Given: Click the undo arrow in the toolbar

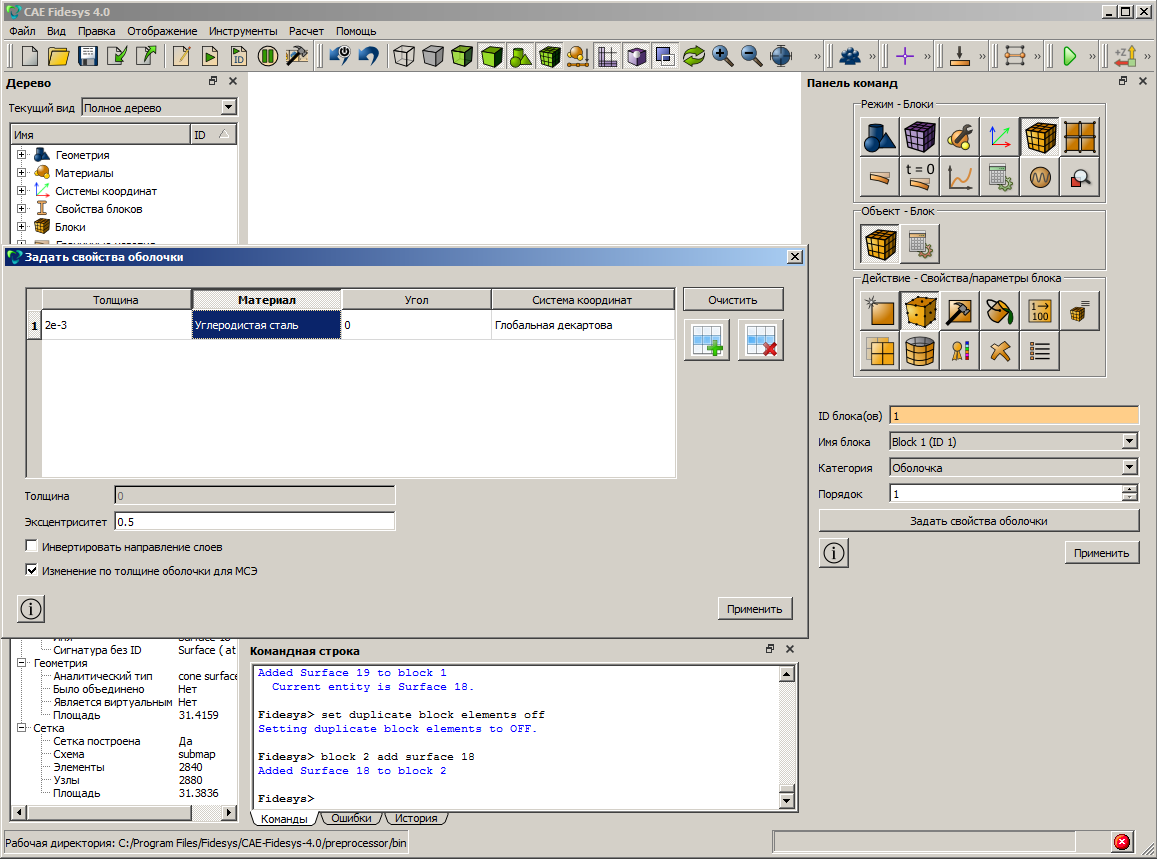Looking at the screenshot, I should tap(368, 56).
